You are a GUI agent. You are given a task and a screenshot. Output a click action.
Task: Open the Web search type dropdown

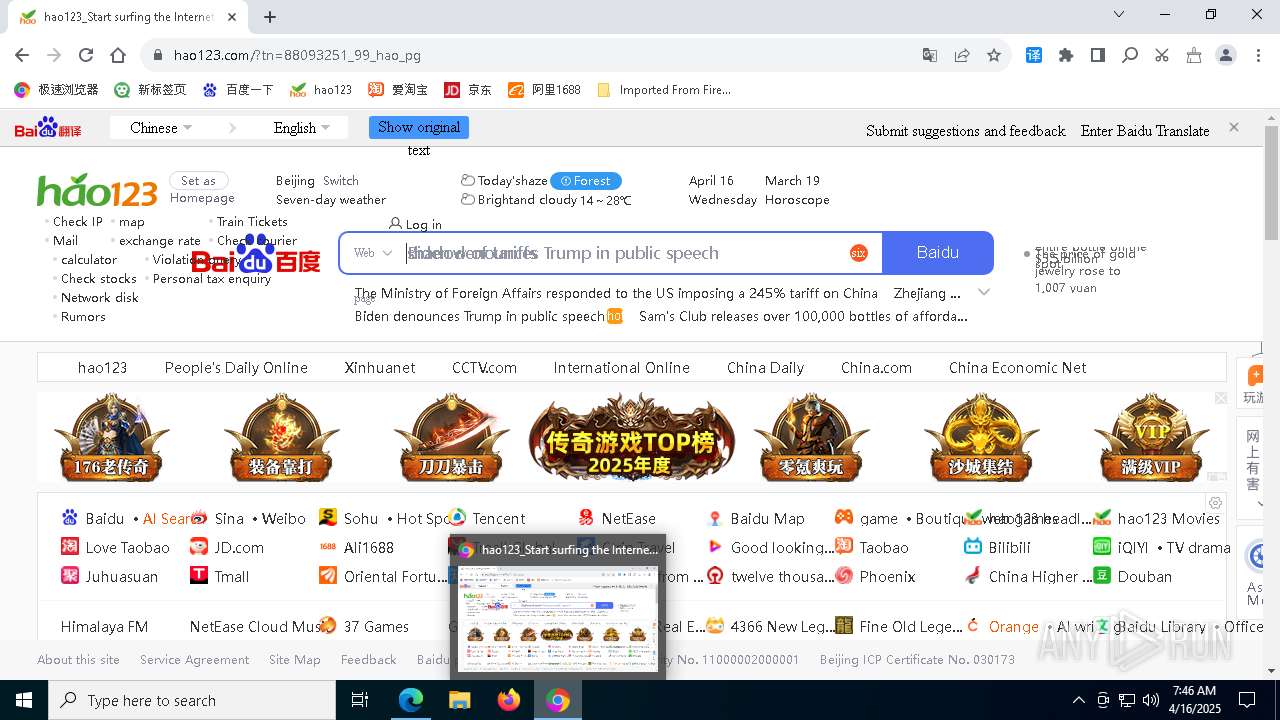(x=373, y=253)
